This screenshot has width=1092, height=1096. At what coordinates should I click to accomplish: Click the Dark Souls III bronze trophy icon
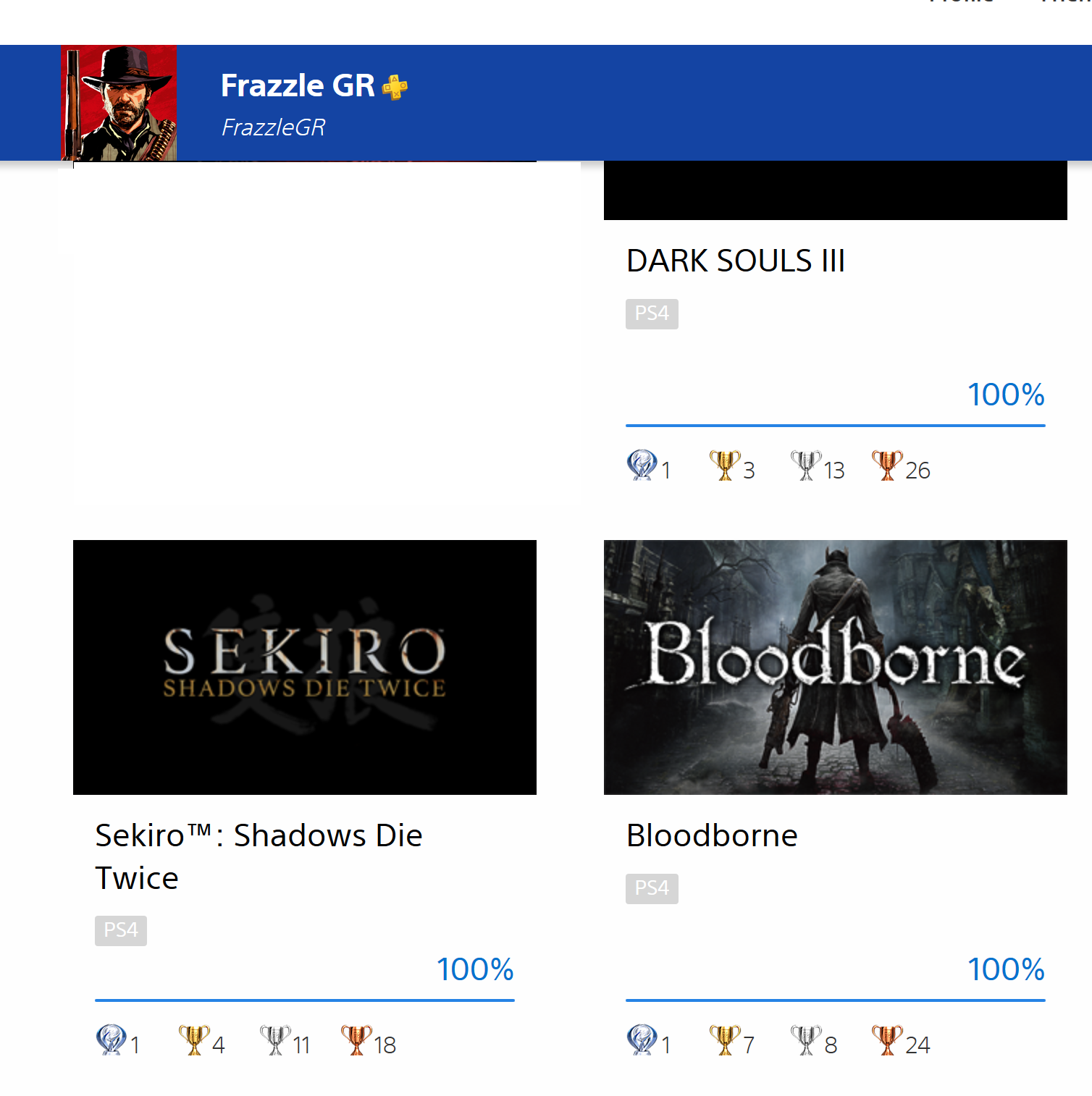[886, 465]
